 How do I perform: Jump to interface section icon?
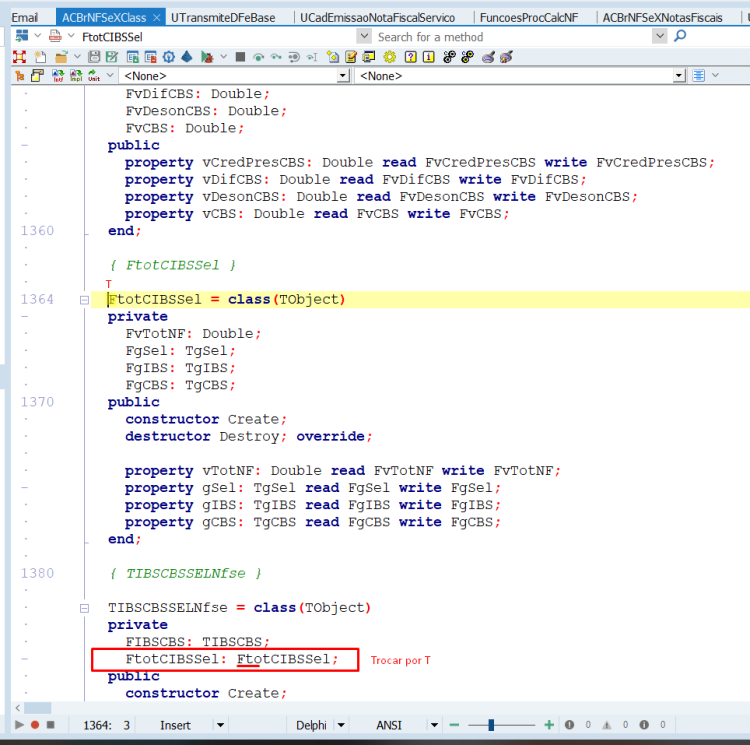[58, 76]
